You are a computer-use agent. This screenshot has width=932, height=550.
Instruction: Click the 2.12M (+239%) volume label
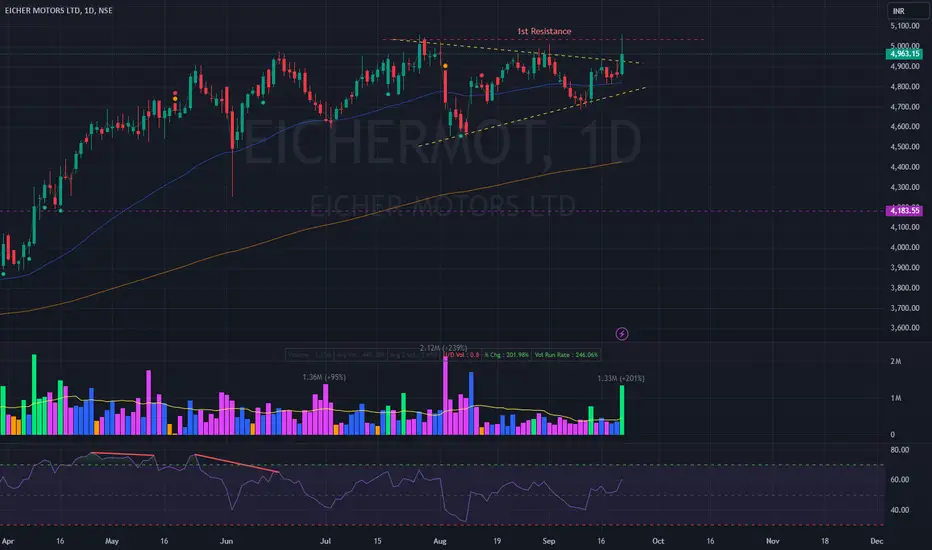pyautogui.click(x=443, y=348)
